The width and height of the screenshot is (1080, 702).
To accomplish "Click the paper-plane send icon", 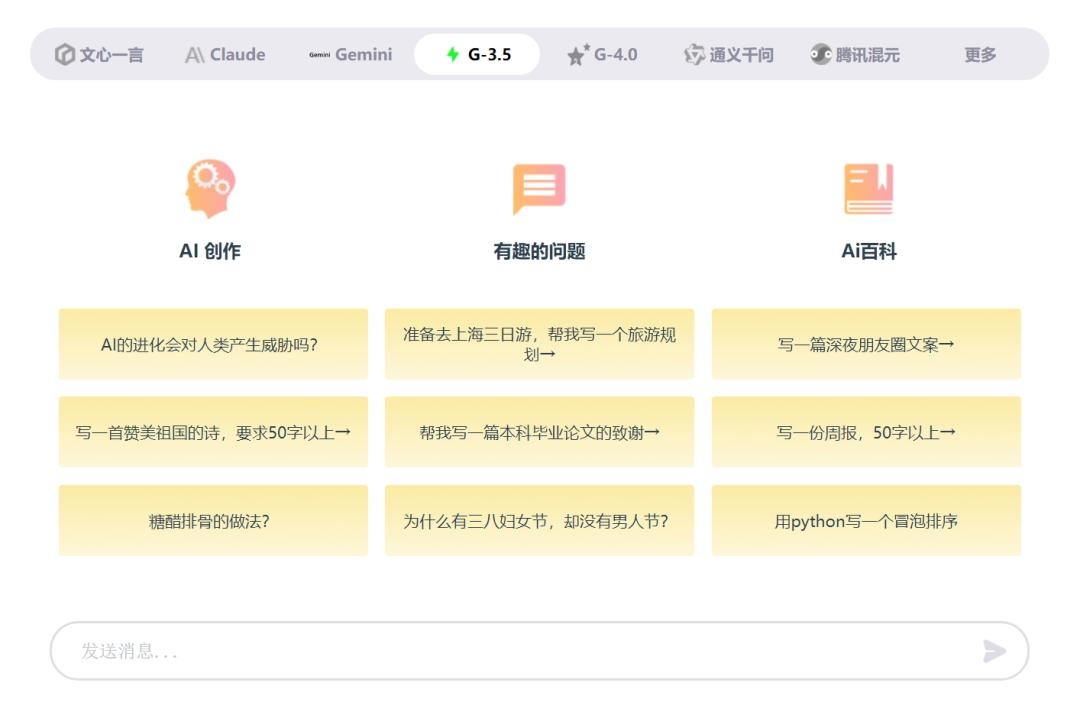I will 994,652.
